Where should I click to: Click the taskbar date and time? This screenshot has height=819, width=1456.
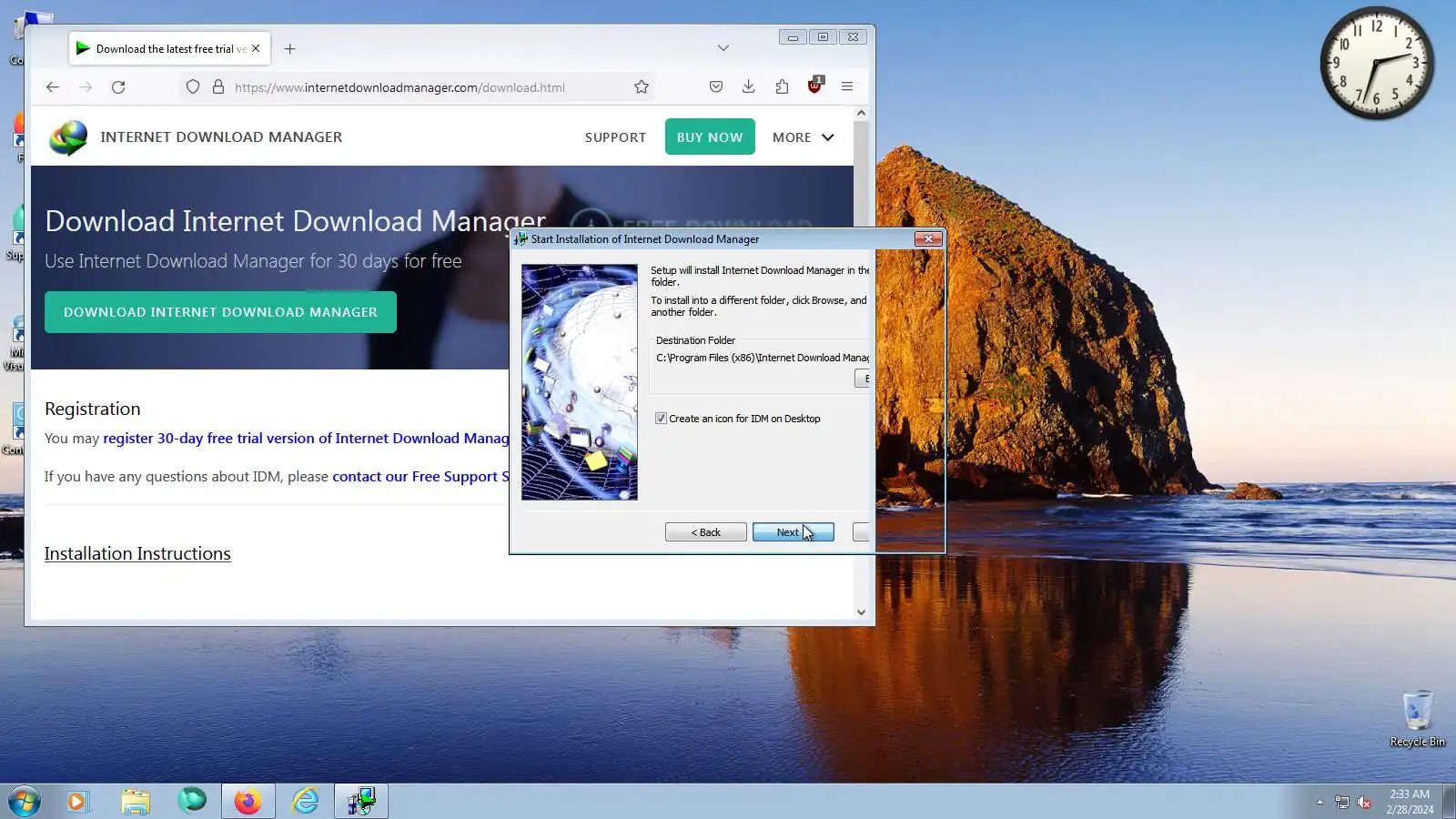(1410, 802)
